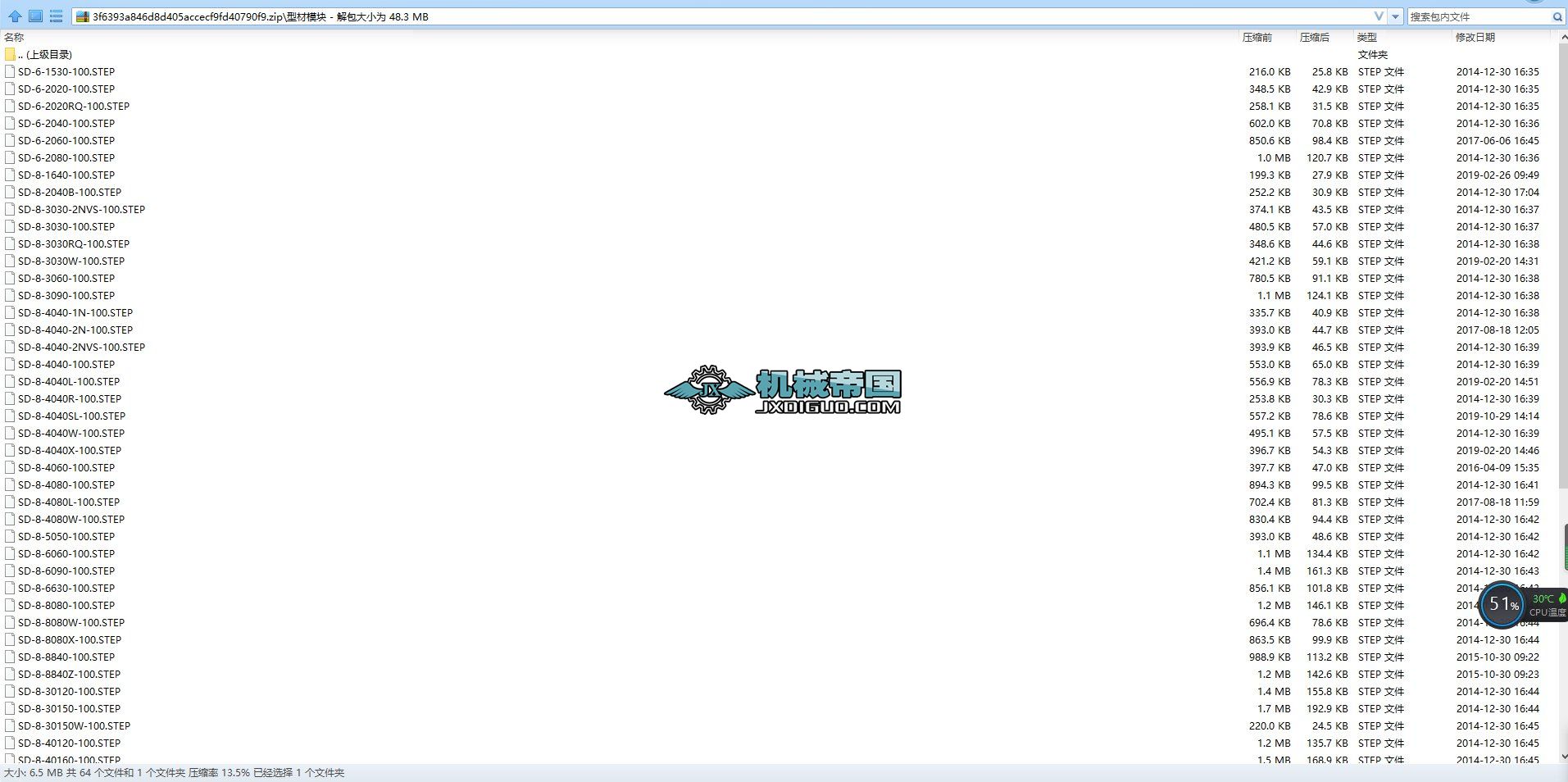1568x782 pixels.
Task: Click the file icon of SD-8-3060-100.STEP
Action: [10, 278]
